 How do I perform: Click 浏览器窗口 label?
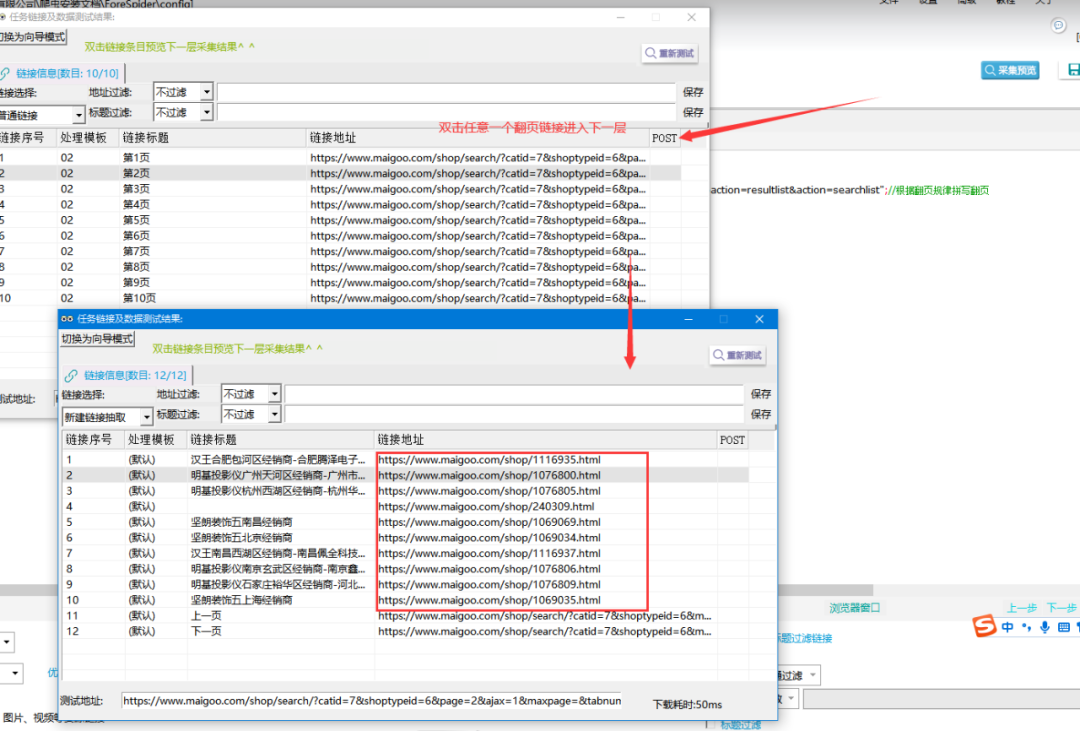click(854, 608)
